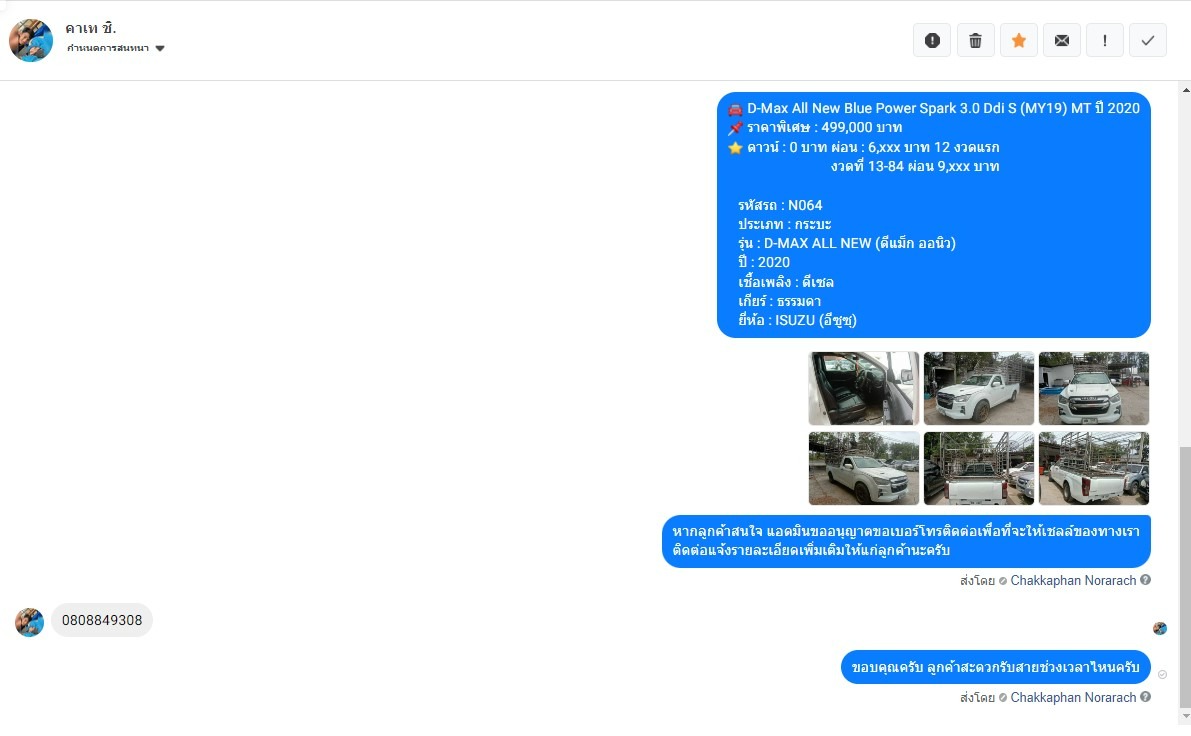This screenshot has height=736, width=1191.
Task: Open the front view truck thumbnail
Action: tap(1094, 388)
